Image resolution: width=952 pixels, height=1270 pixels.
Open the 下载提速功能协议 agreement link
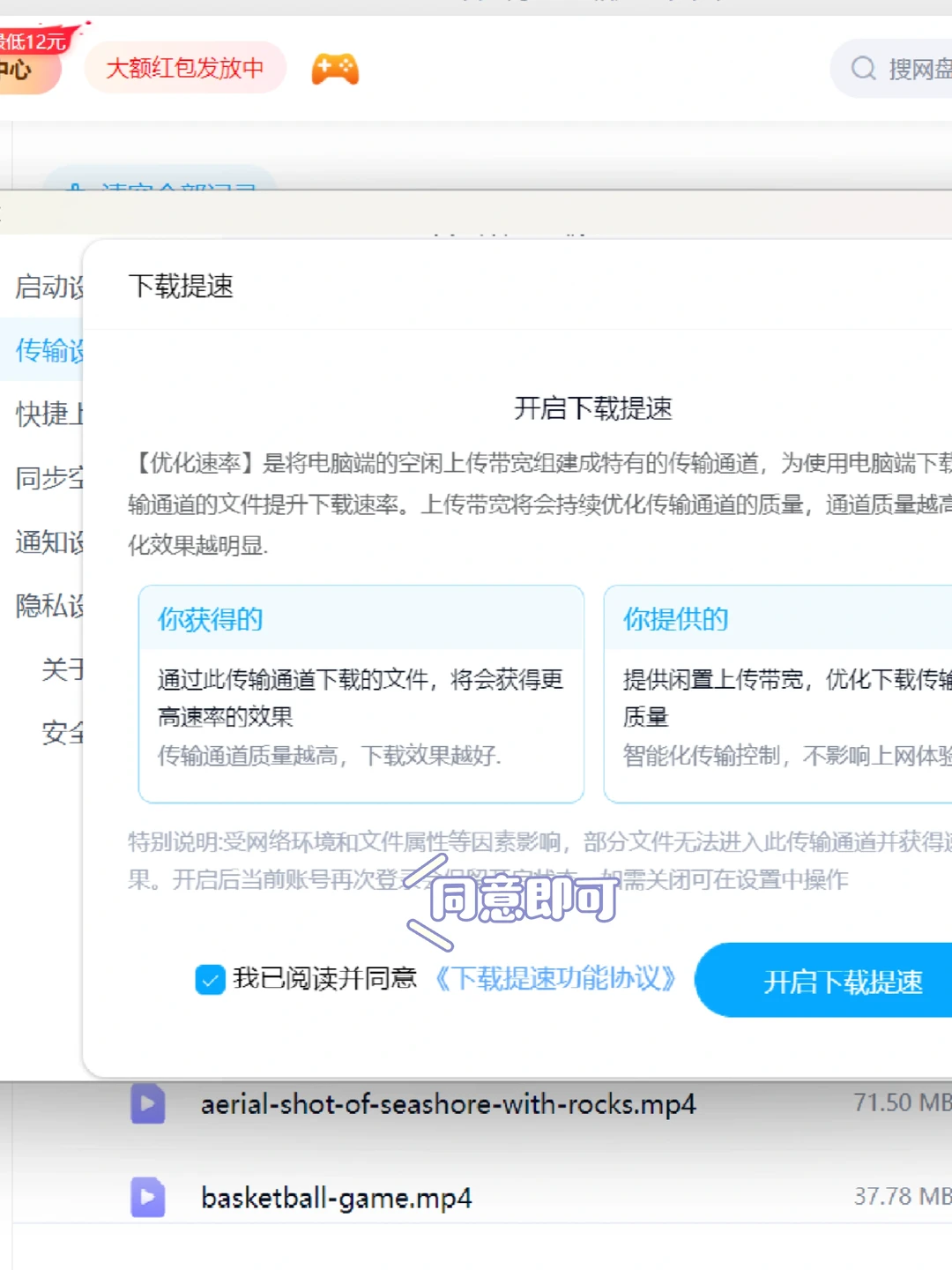tap(555, 979)
